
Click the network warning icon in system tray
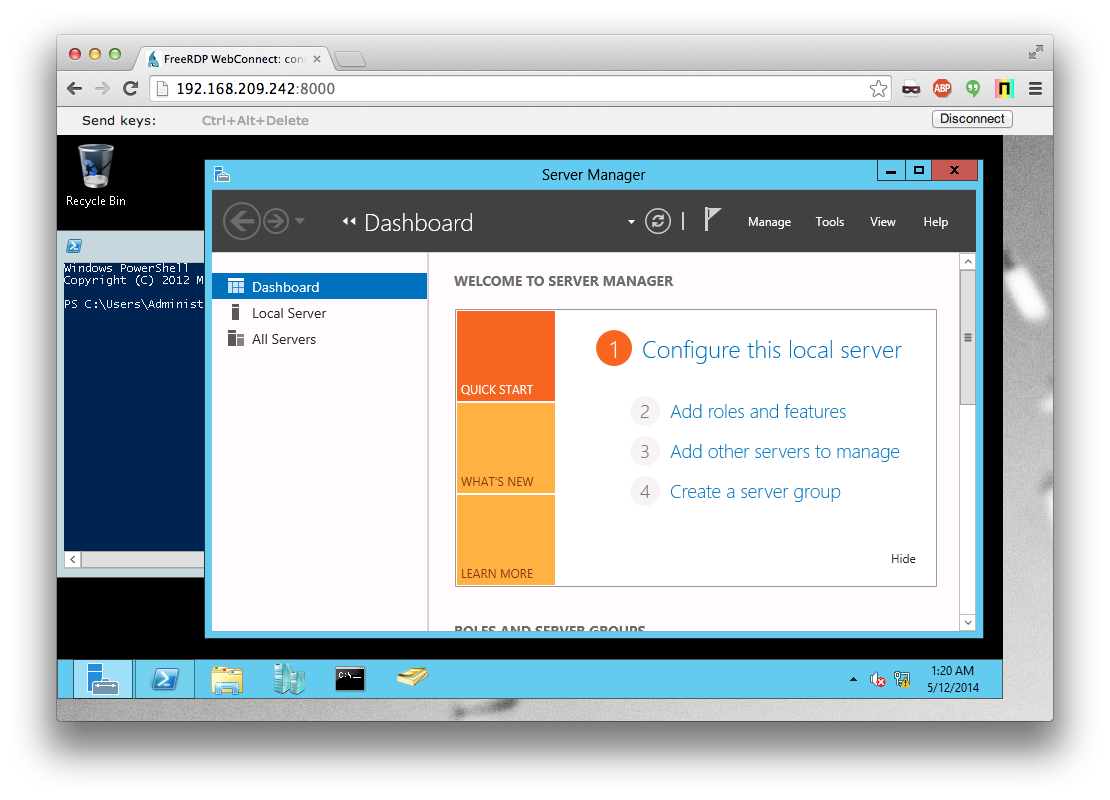tap(901, 679)
